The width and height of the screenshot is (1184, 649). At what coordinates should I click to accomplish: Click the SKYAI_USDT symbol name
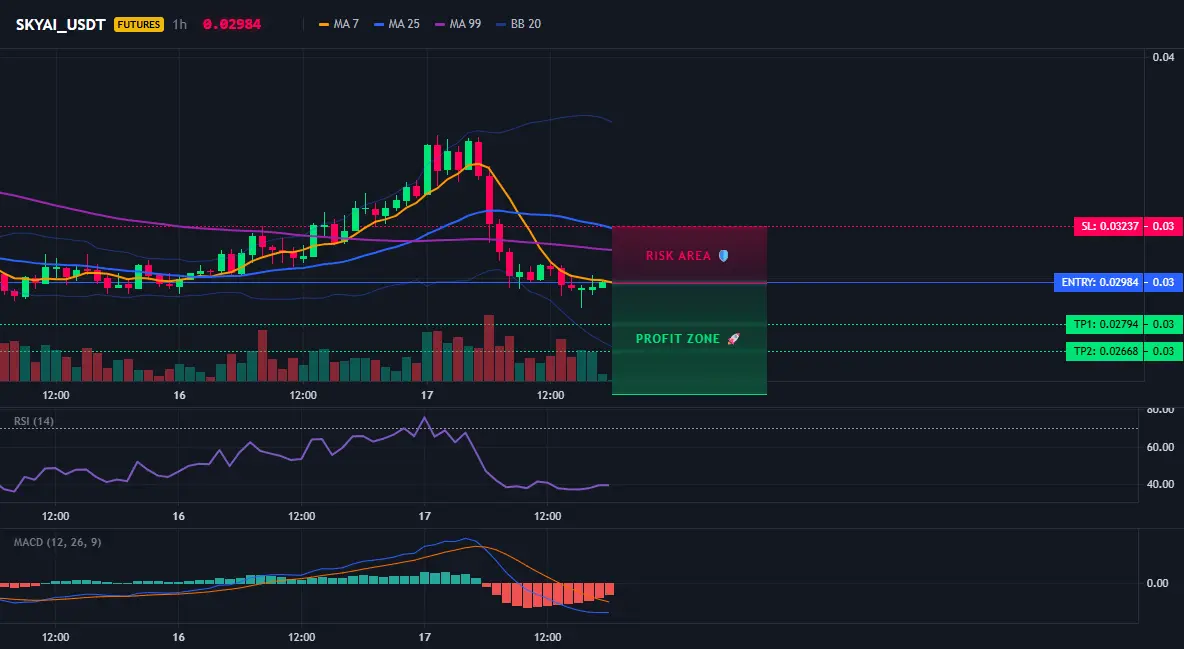(60, 24)
